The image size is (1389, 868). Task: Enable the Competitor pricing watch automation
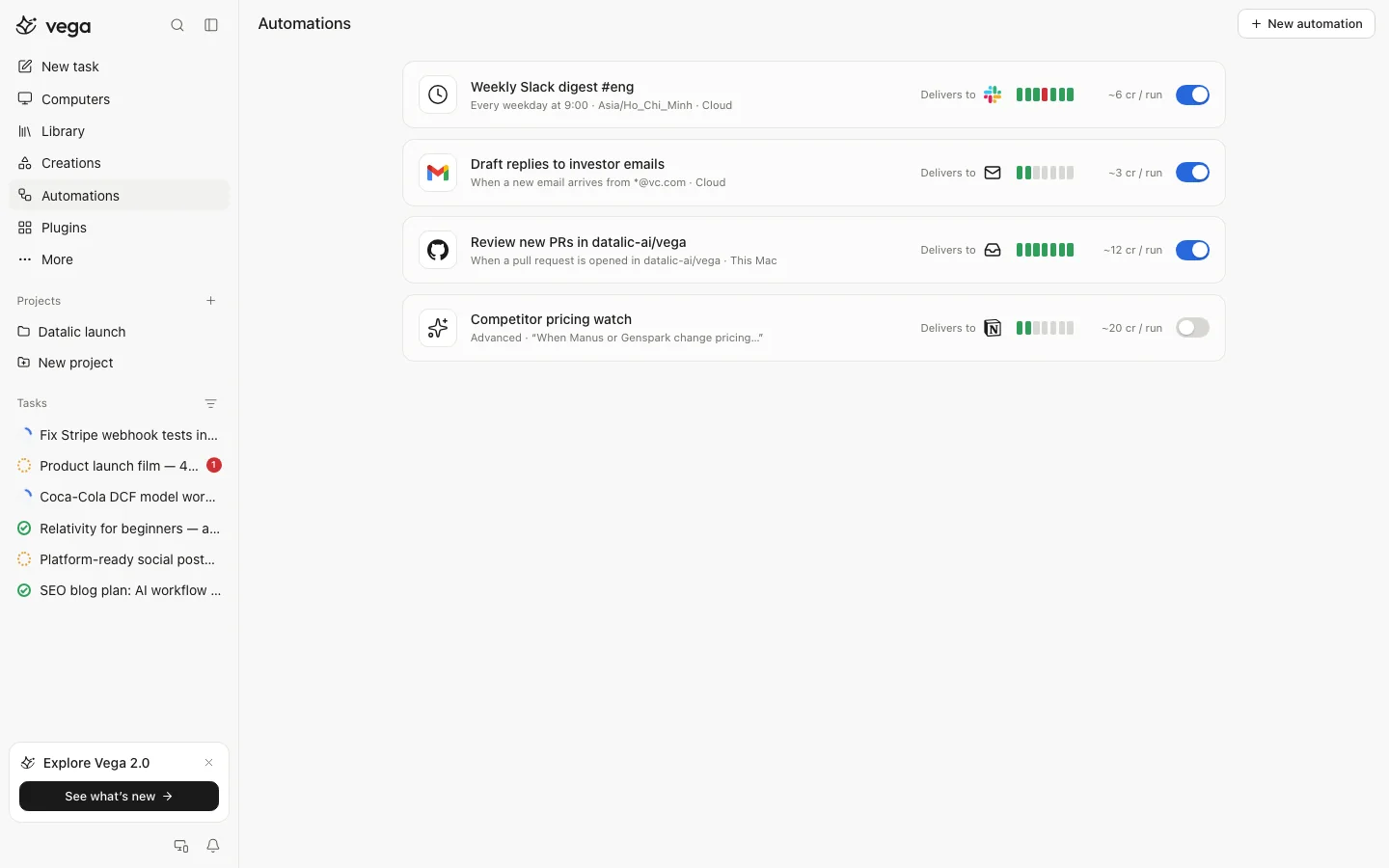tap(1192, 328)
